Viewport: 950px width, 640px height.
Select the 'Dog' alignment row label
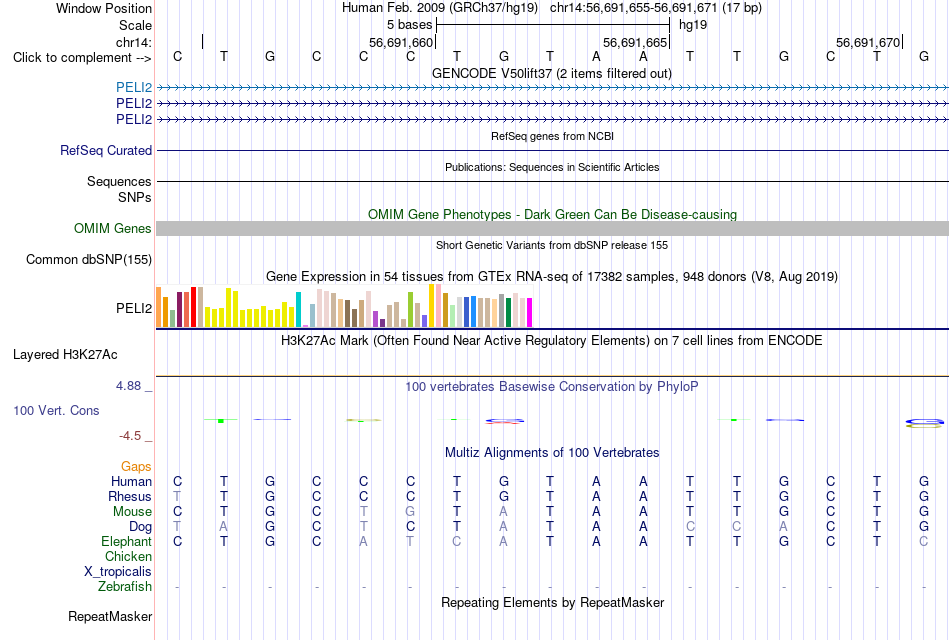point(140,527)
